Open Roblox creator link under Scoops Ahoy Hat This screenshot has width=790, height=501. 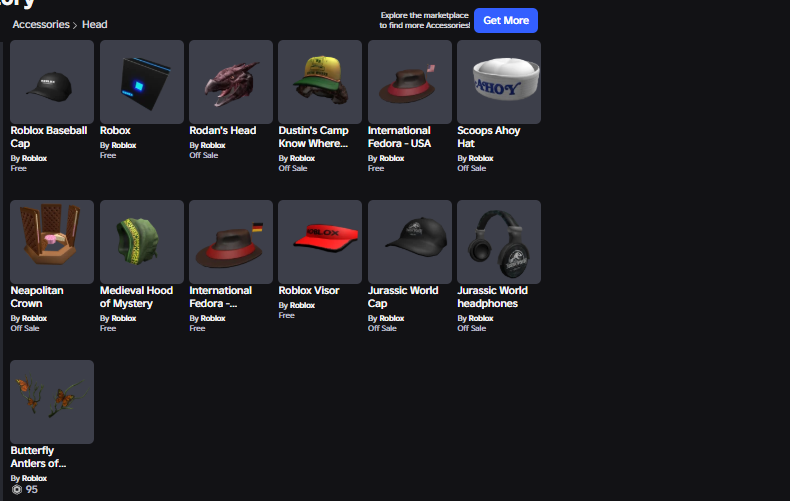tap(481, 158)
